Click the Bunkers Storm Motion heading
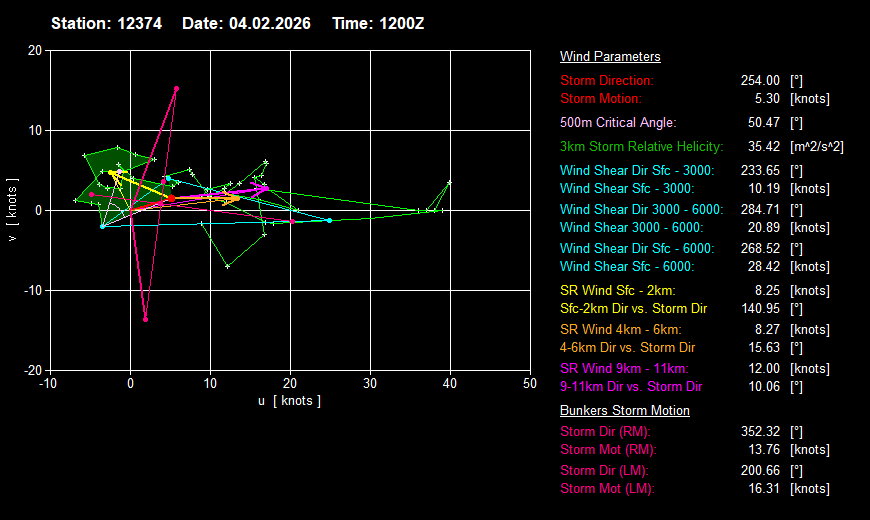 pyautogui.click(x=624, y=411)
